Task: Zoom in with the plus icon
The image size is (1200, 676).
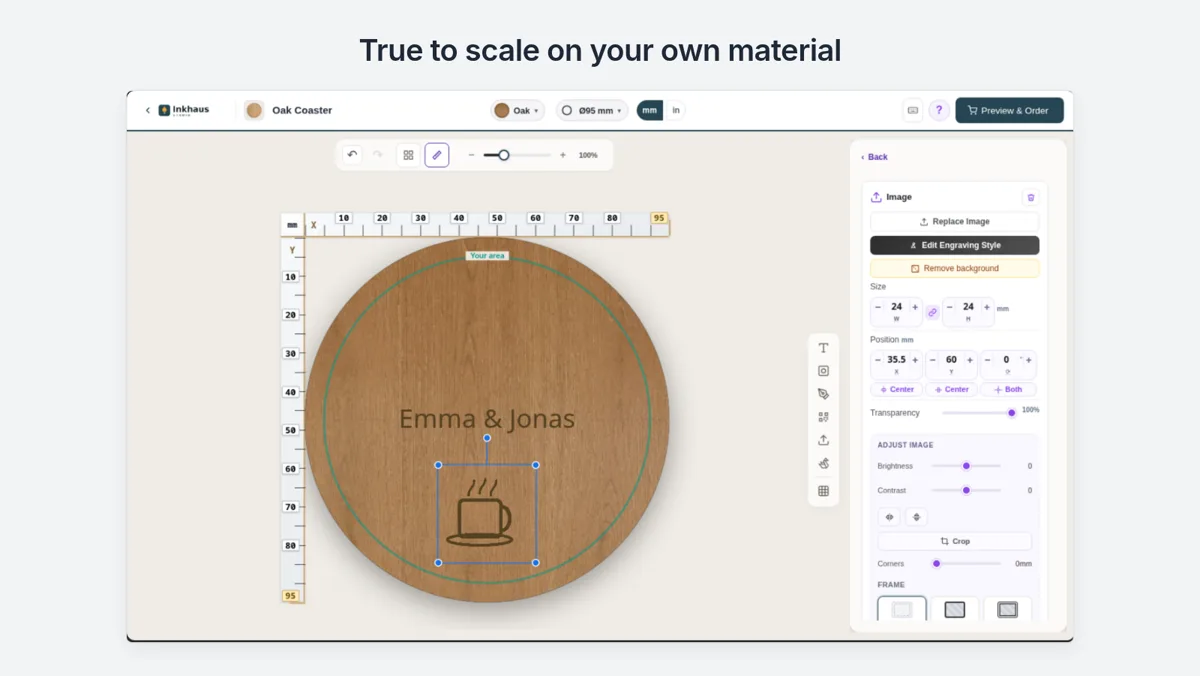Action: (563, 155)
